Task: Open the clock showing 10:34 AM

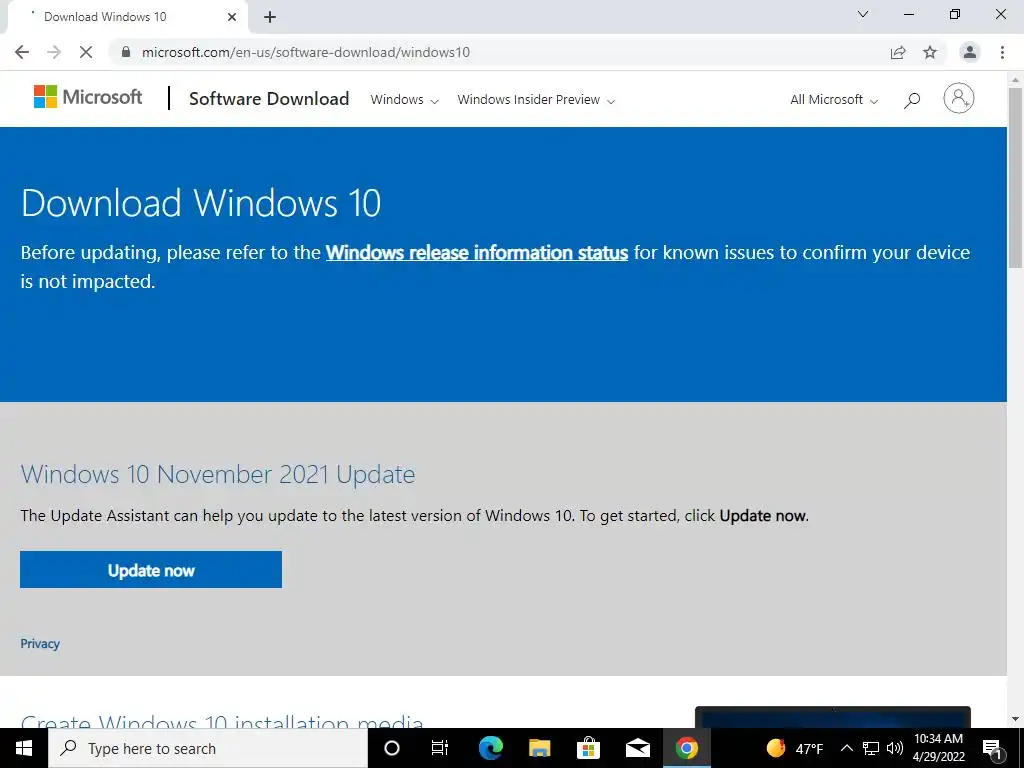Action: point(938,748)
